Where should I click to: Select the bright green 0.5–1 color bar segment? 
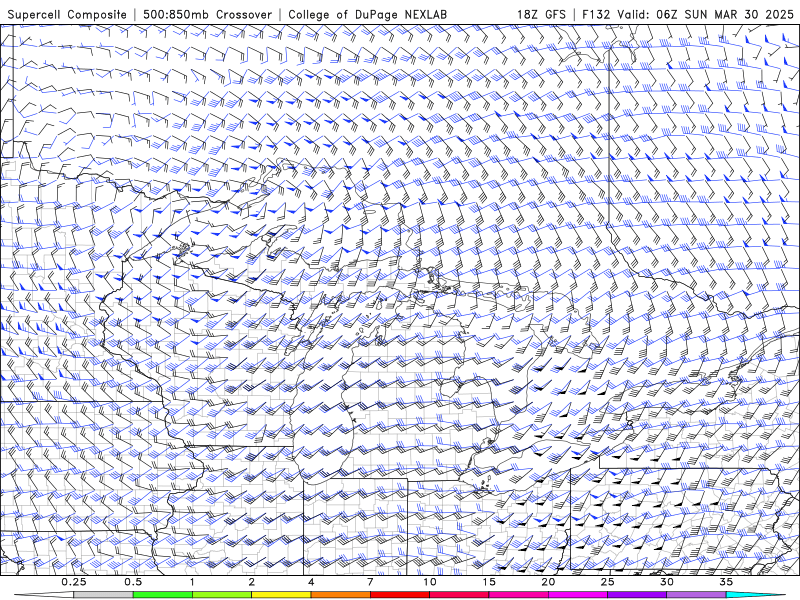tap(163, 595)
